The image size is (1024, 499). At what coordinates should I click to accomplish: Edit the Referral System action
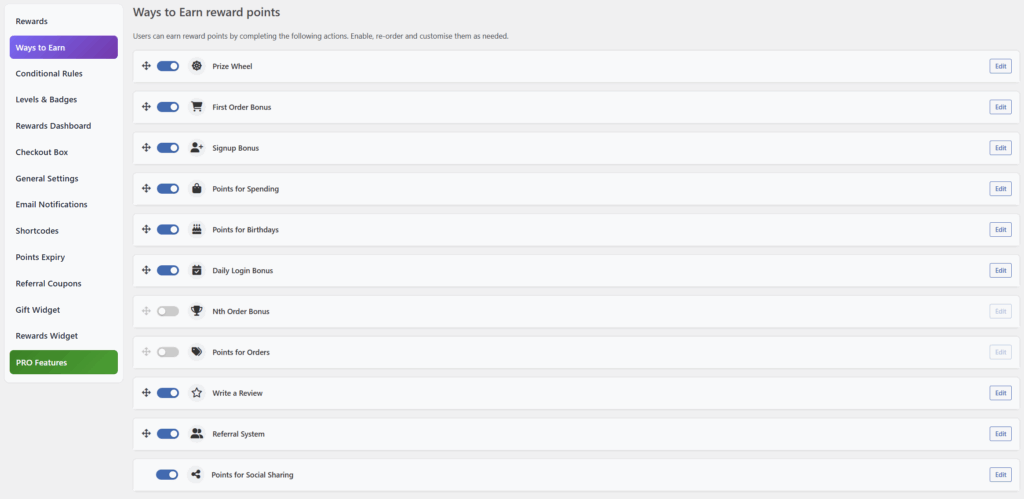point(1000,434)
